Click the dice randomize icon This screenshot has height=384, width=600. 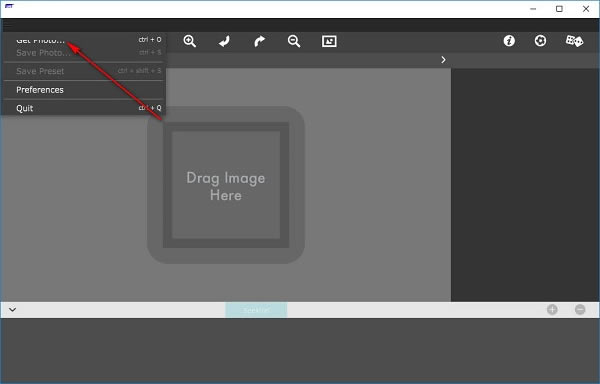click(x=574, y=41)
